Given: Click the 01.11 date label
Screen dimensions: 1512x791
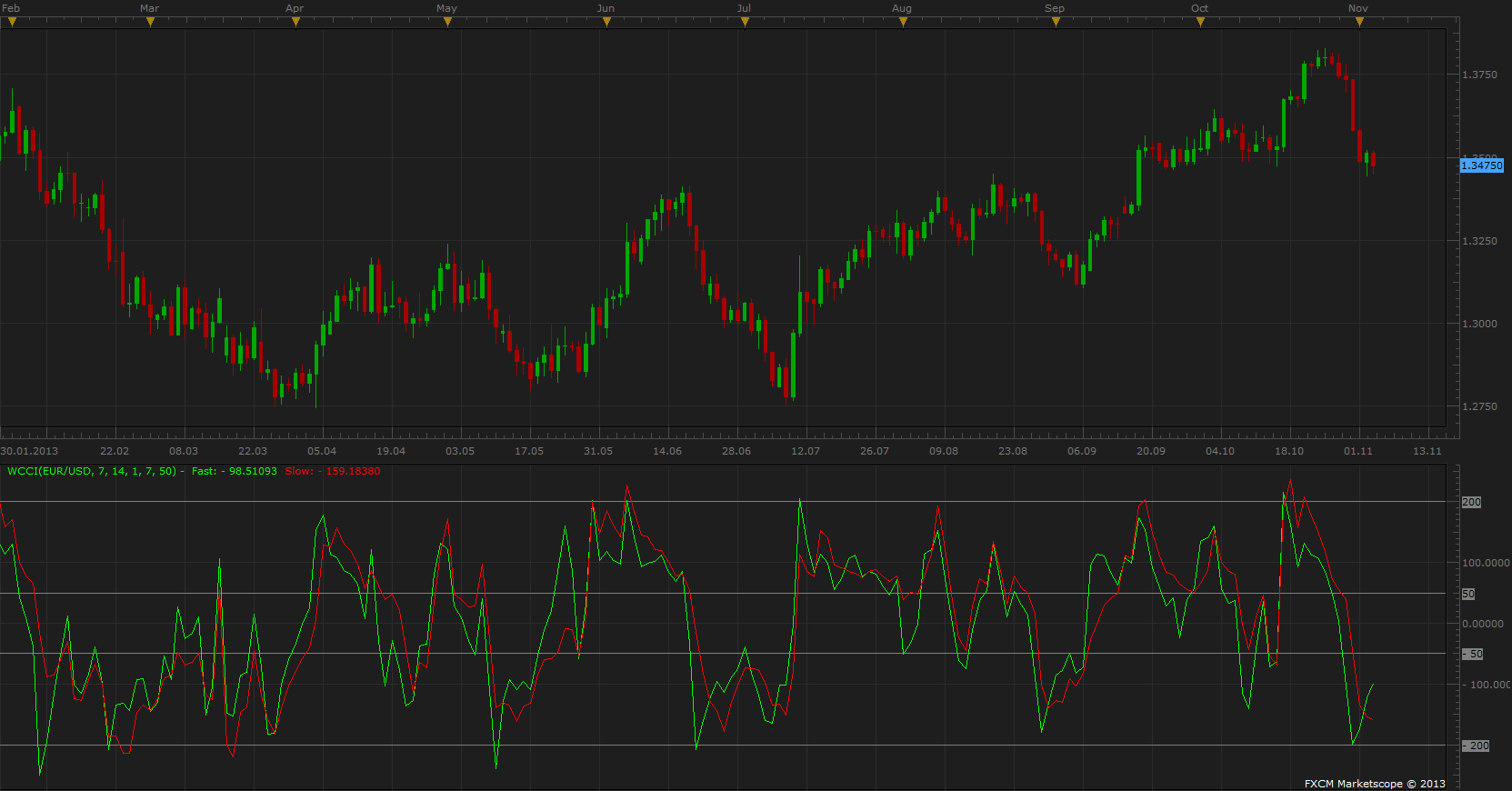Looking at the screenshot, I should (x=1358, y=451).
